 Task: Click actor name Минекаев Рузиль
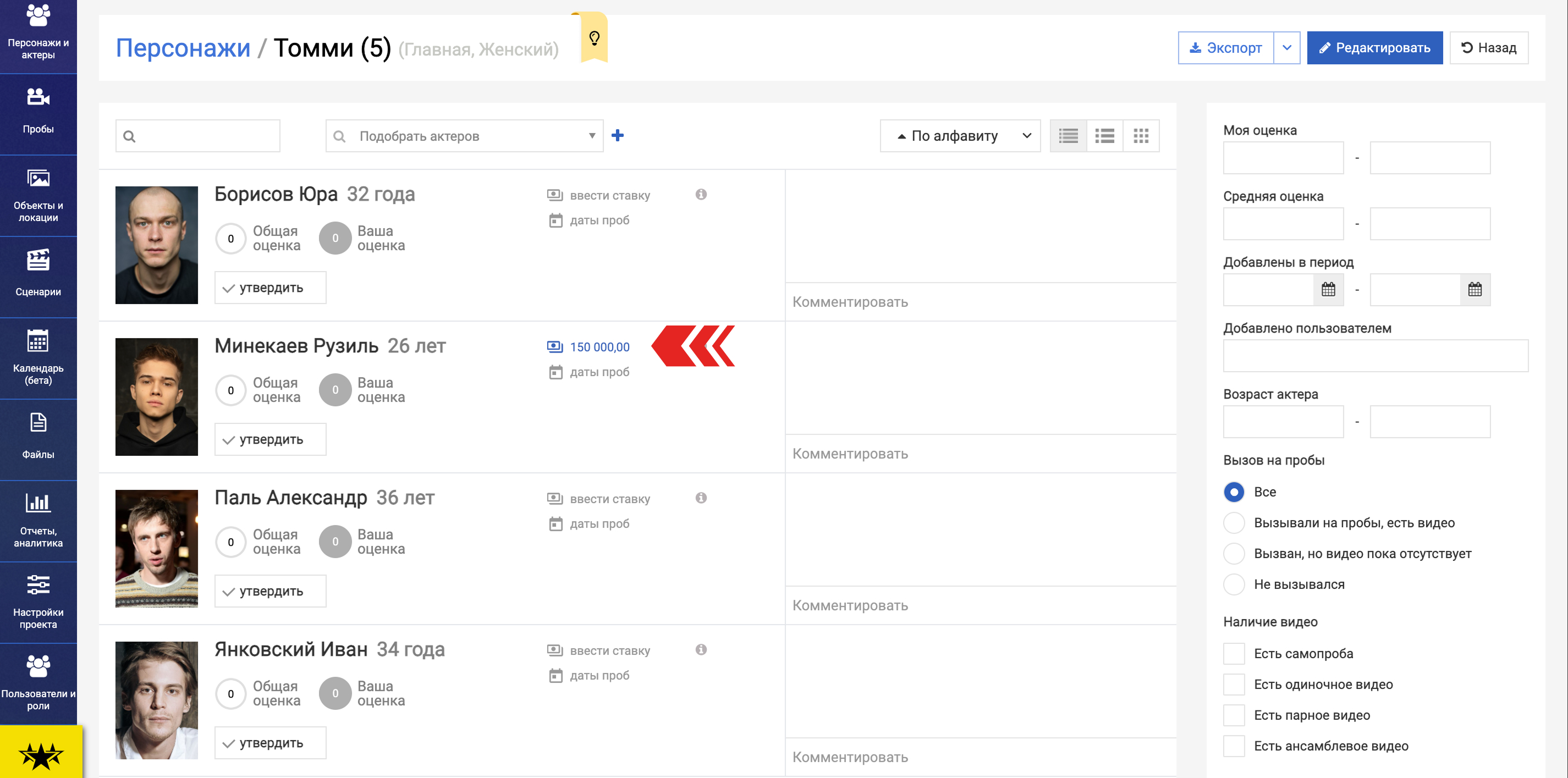click(x=296, y=346)
